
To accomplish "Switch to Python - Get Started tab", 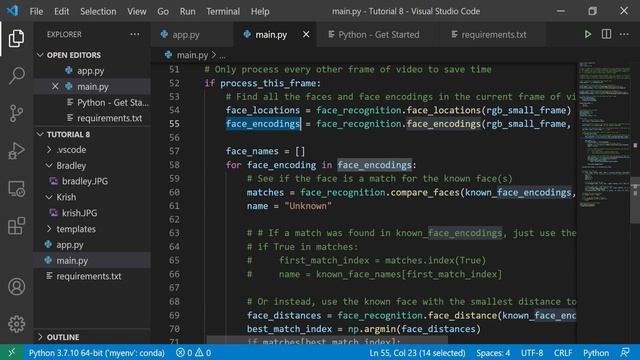I will pyautogui.click(x=378, y=34).
